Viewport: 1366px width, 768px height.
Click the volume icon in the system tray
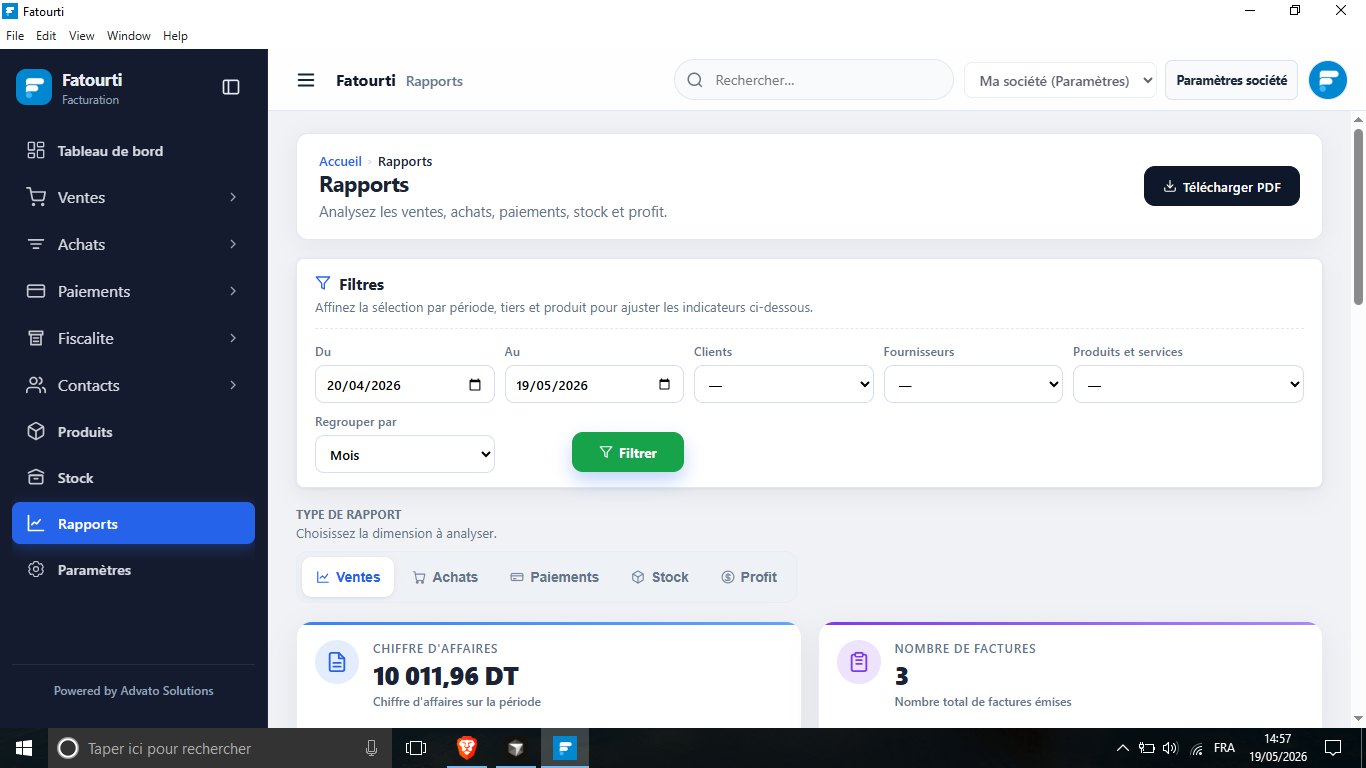tap(1171, 748)
